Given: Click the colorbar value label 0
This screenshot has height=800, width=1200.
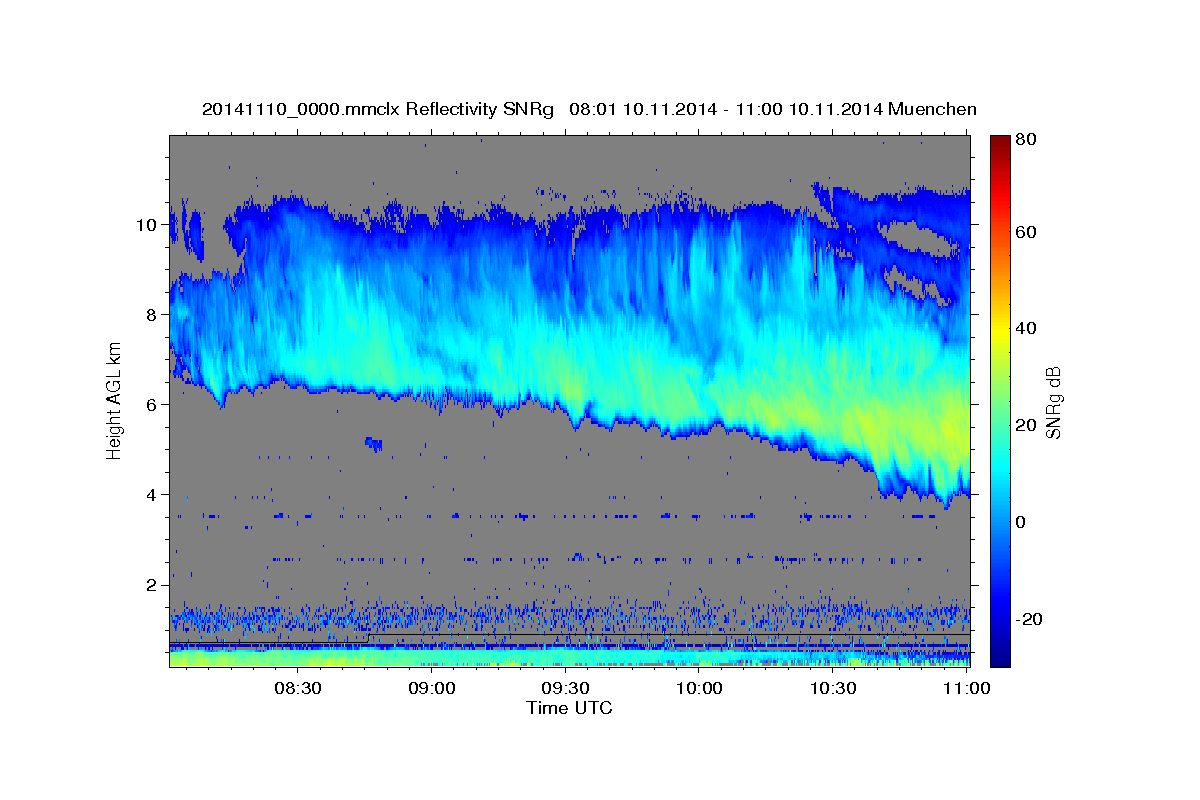Looking at the screenshot, I should click(1021, 522).
